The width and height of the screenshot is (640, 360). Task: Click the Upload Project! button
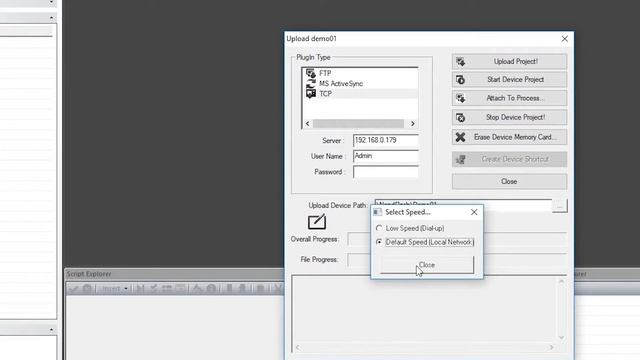pyautogui.click(x=509, y=62)
